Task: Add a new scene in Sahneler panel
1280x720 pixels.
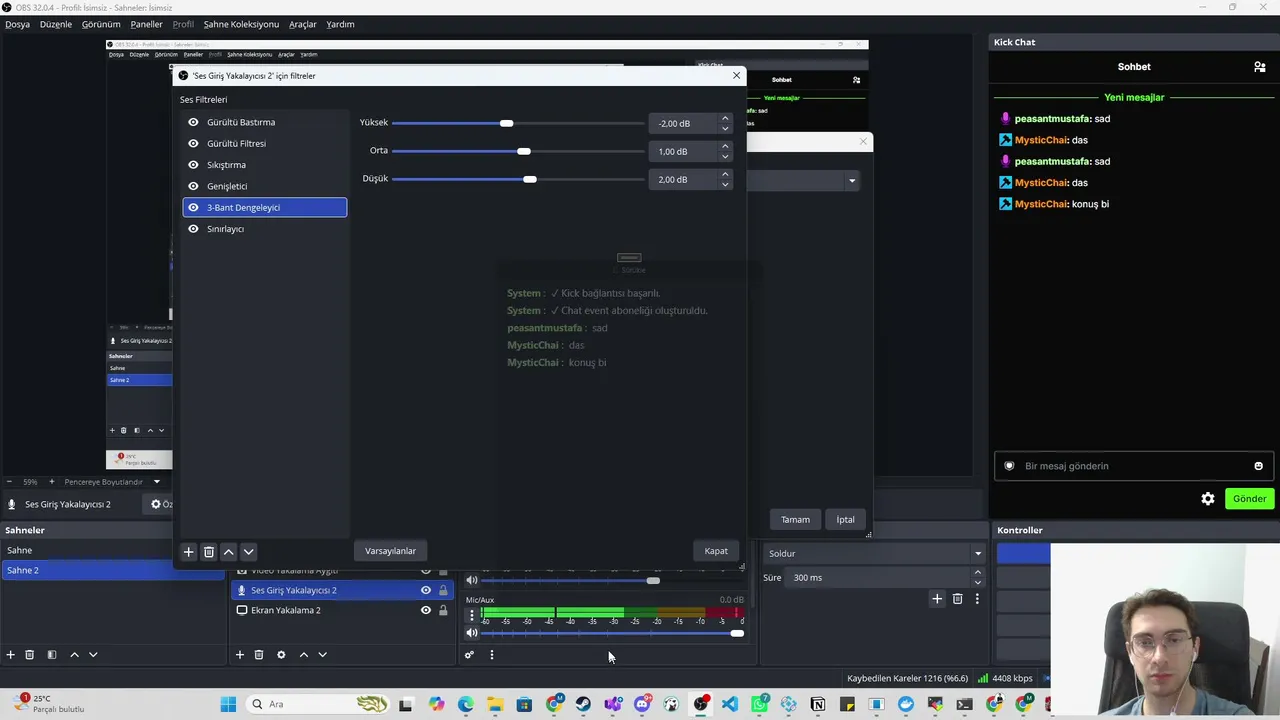Action: coord(11,655)
